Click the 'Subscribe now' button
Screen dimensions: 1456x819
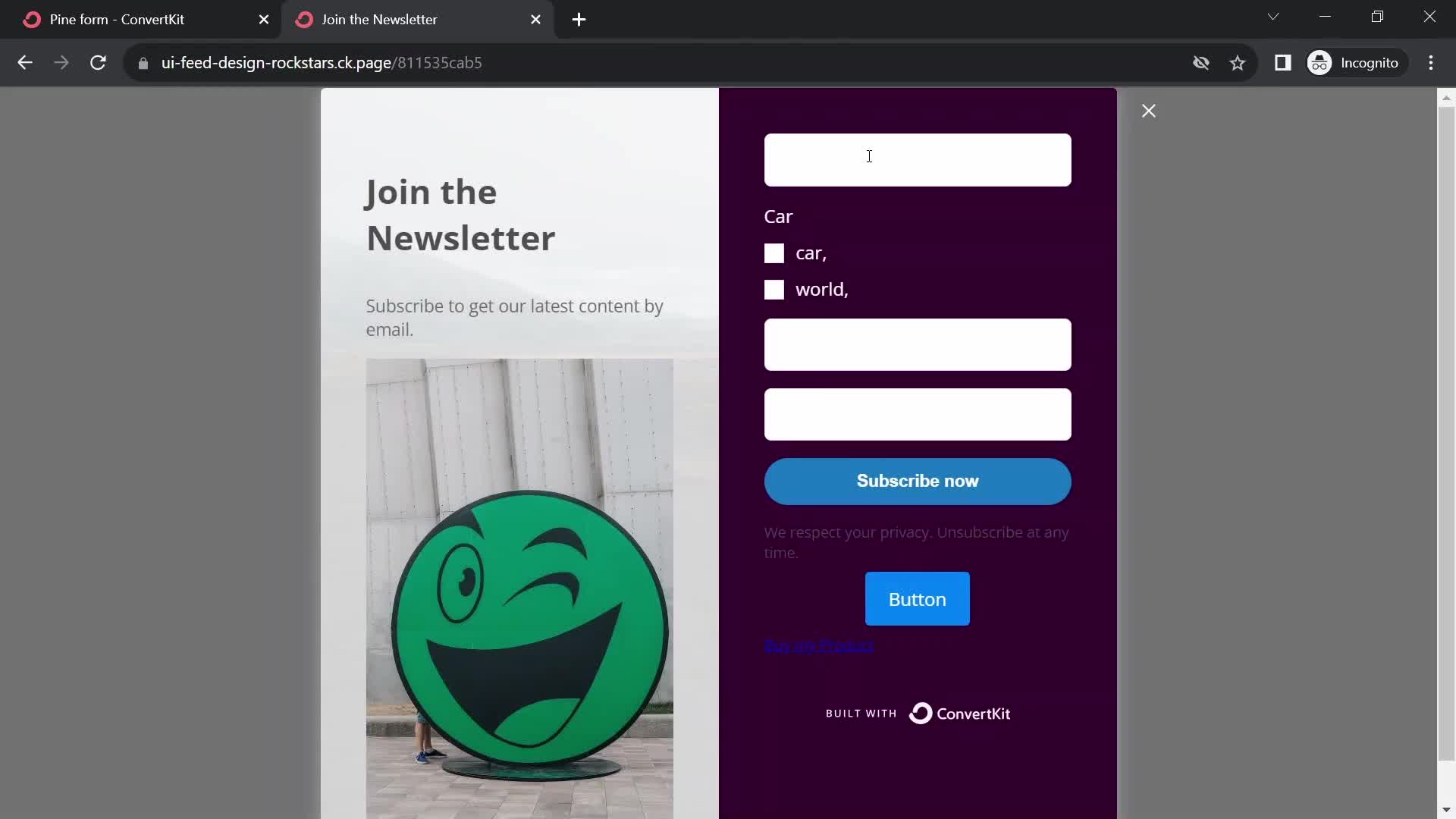[918, 481]
